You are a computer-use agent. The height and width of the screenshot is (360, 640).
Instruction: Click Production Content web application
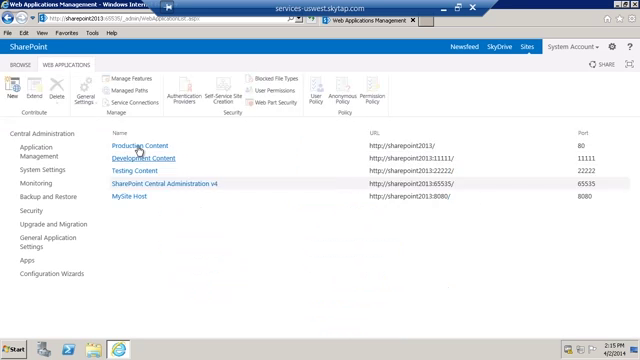pyautogui.click(x=140, y=146)
